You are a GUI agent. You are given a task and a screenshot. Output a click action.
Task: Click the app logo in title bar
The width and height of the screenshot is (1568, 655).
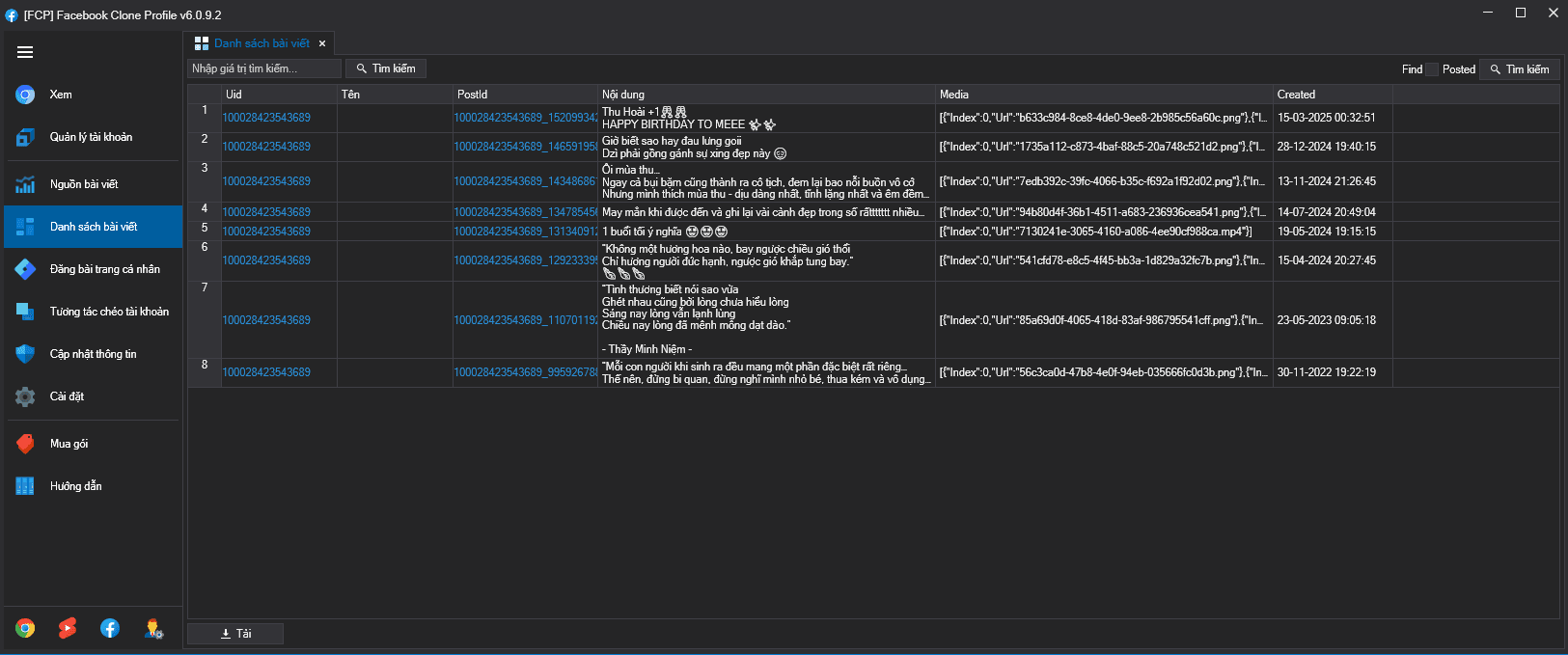[x=12, y=15]
